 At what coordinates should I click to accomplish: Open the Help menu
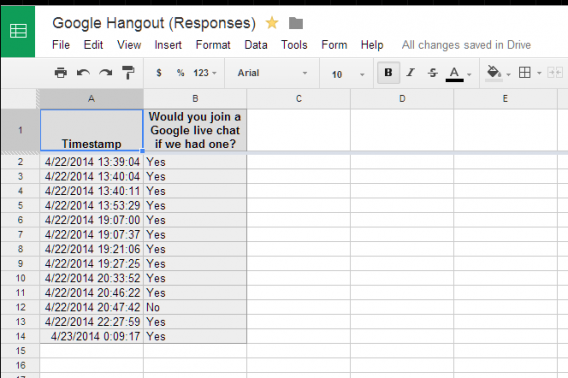pyautogui.click(x=372, y=45)
